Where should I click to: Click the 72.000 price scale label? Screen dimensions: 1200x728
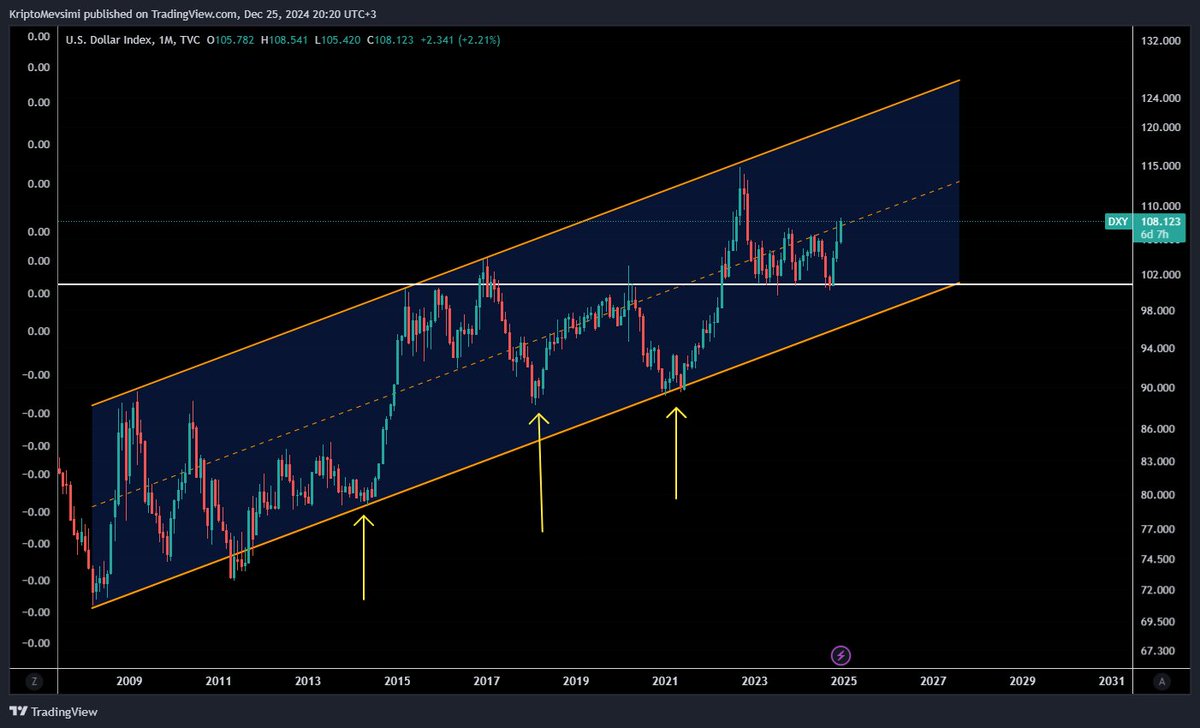click(1160, 591)
